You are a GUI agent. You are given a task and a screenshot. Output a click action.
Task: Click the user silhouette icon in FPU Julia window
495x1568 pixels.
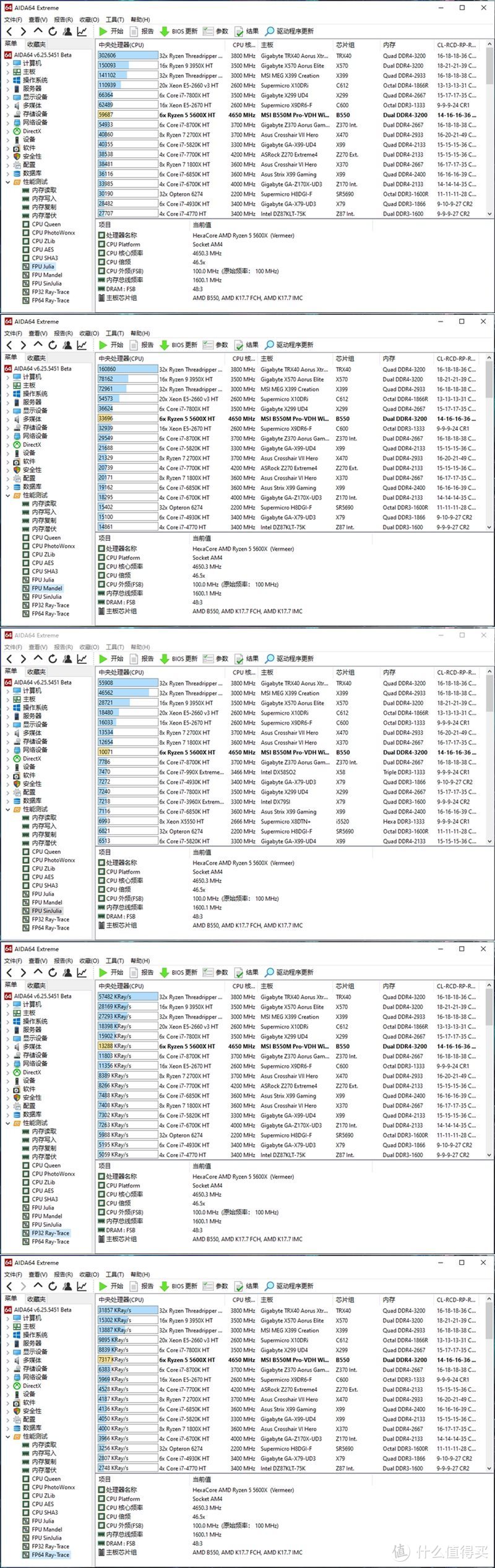click(67, 32)
